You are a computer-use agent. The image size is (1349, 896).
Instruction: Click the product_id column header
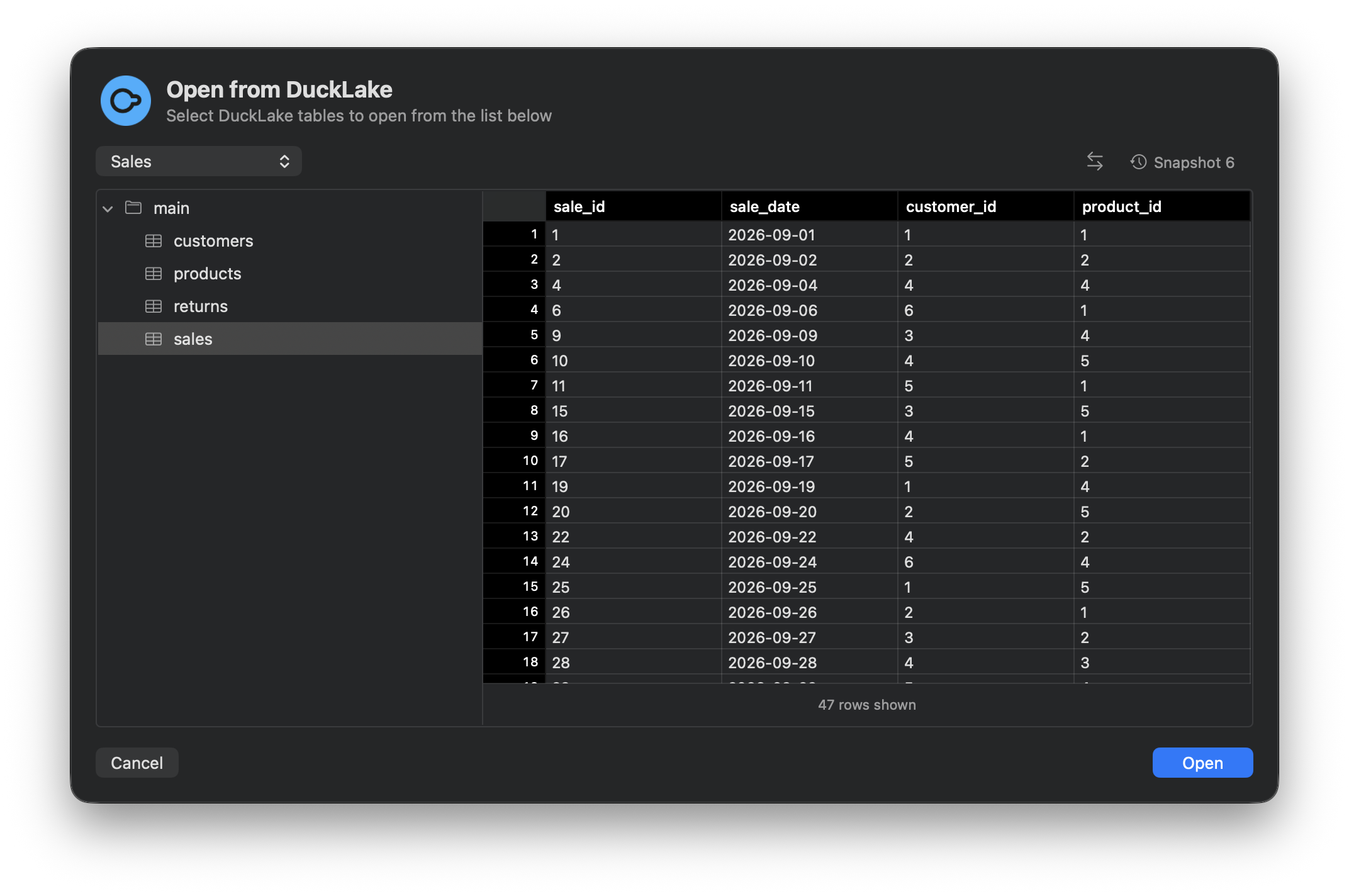point(1161,206)
